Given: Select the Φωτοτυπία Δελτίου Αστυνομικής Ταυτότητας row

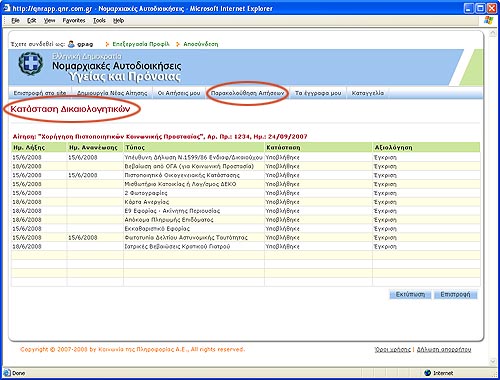Looking at the screenshot, I should click(246, 238).
